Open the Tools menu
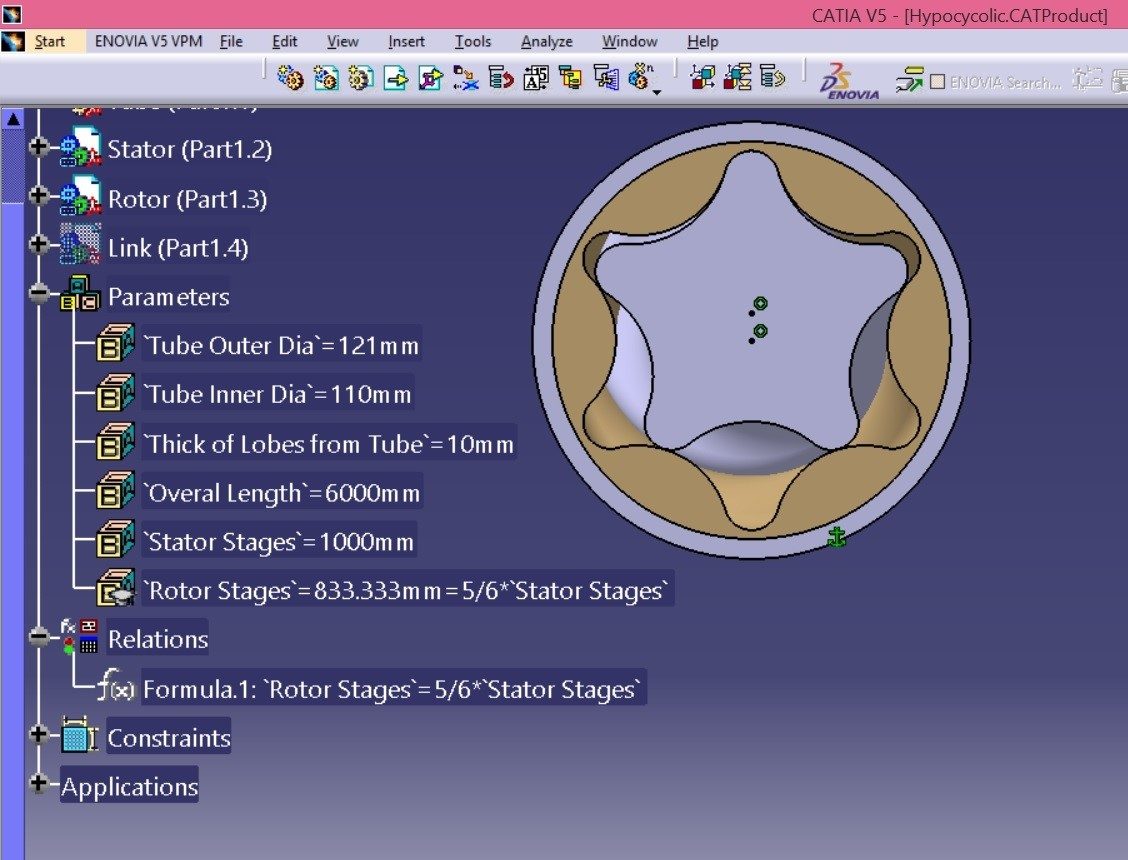The image size is (1128, 860). point(473,42)
